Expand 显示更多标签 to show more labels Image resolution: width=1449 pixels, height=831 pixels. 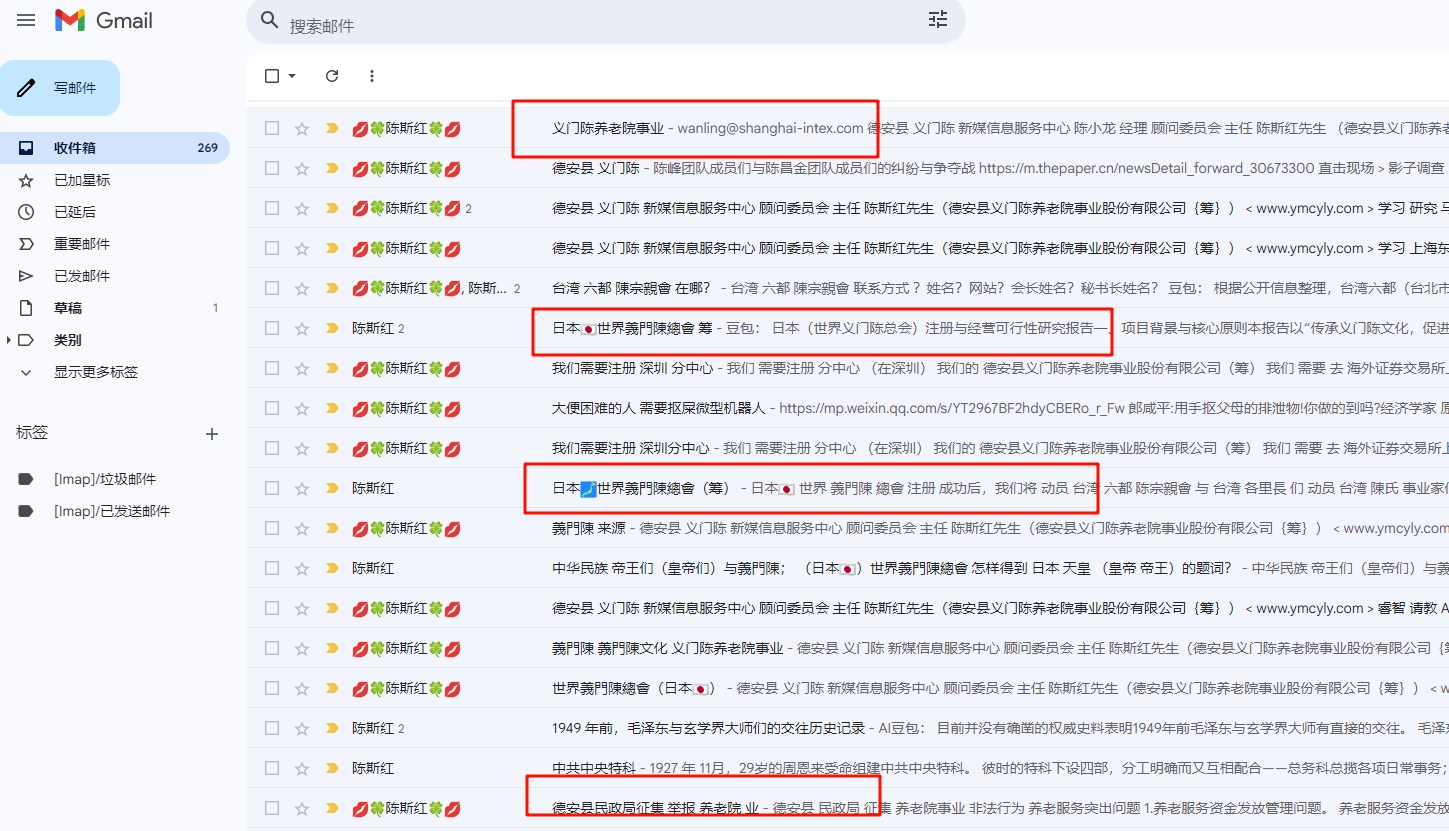(x=95, y=372)
